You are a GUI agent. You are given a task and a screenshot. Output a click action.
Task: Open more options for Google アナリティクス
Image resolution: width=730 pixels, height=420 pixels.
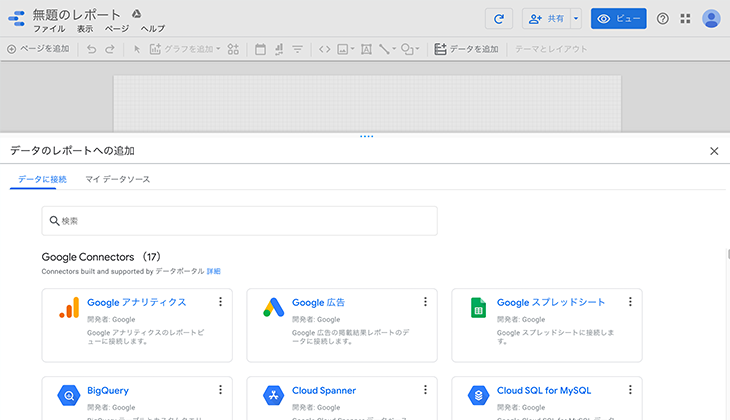[220, 302]
